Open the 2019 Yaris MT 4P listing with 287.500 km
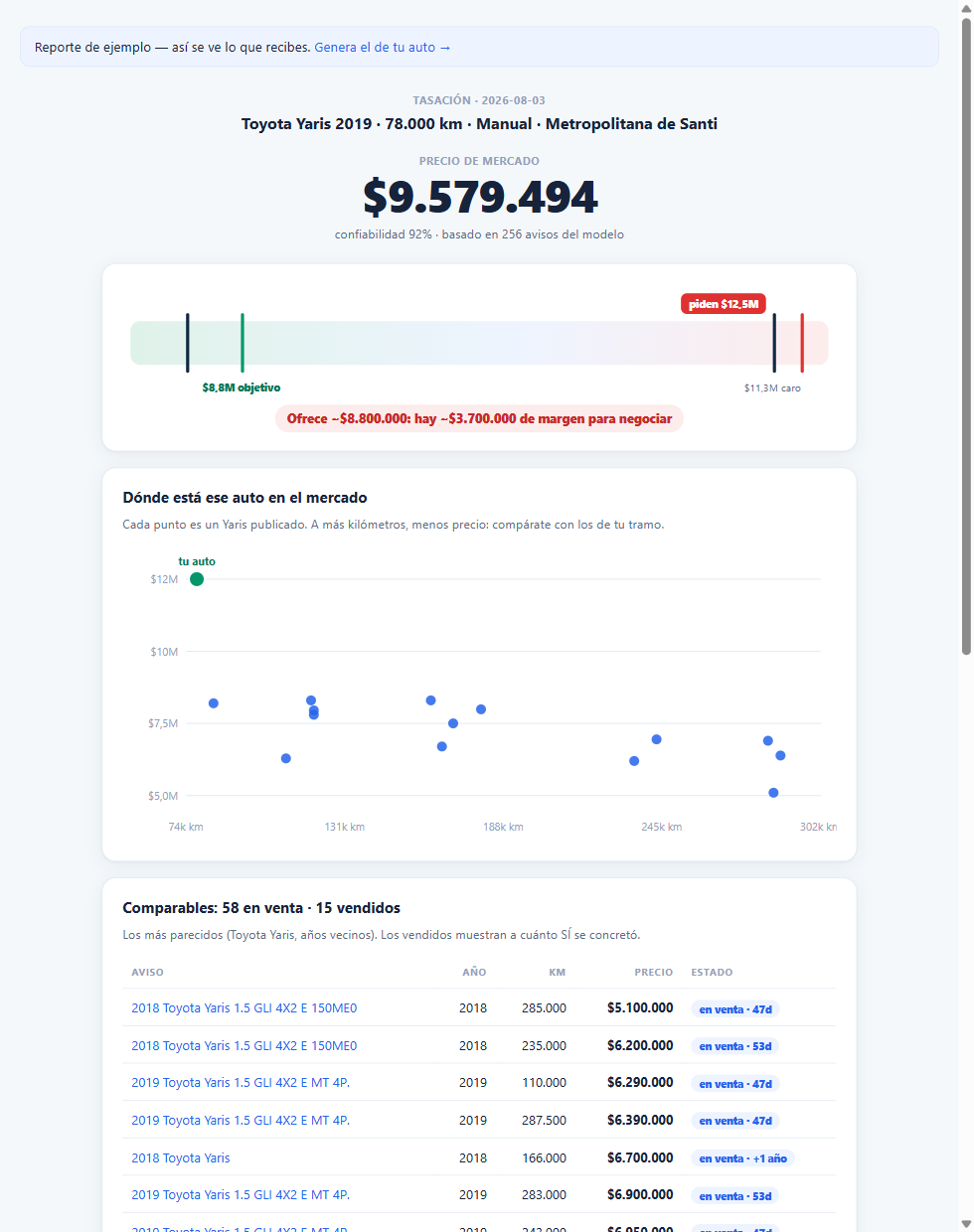 tap(241, 1120)
